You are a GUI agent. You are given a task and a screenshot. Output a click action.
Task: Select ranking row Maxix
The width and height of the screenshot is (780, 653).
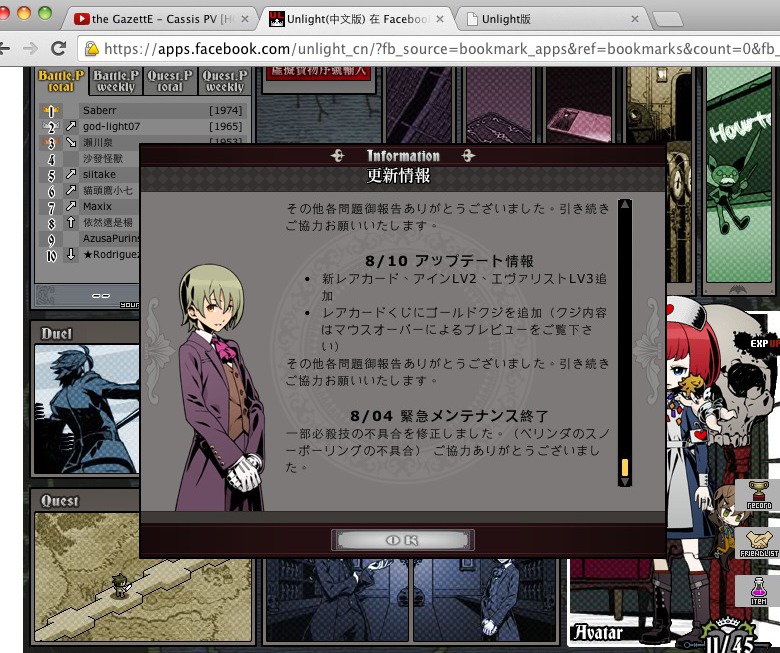tap(90, 206)
